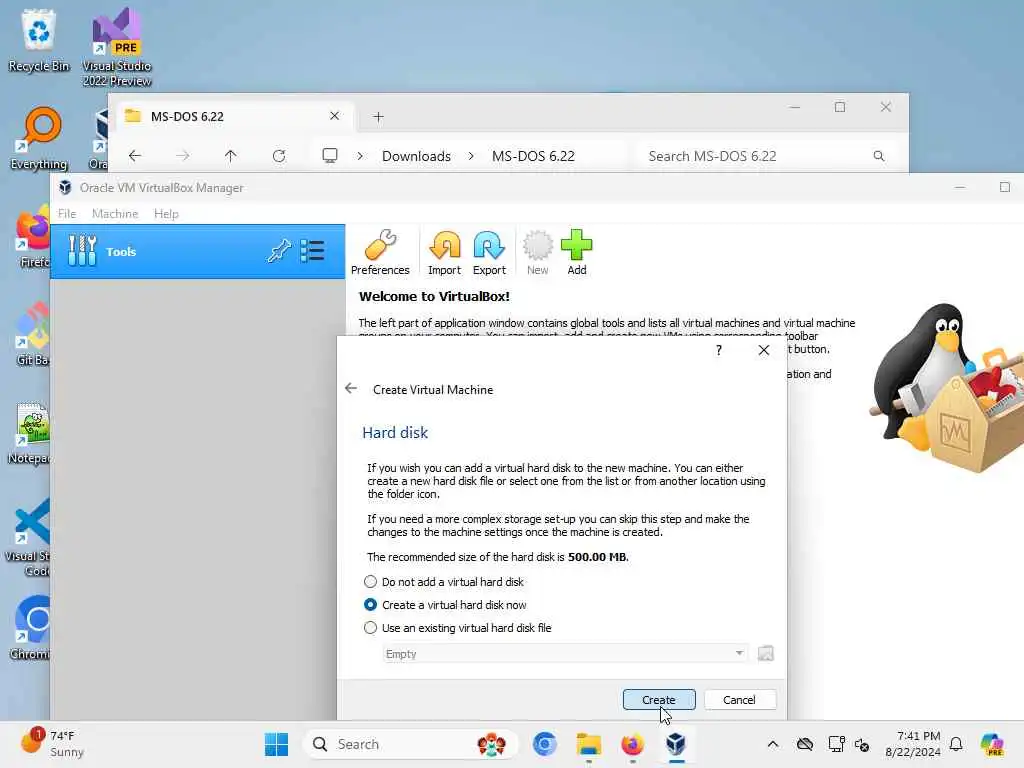Expand chevron before Downloads in address bar

[x=360, y=156]
